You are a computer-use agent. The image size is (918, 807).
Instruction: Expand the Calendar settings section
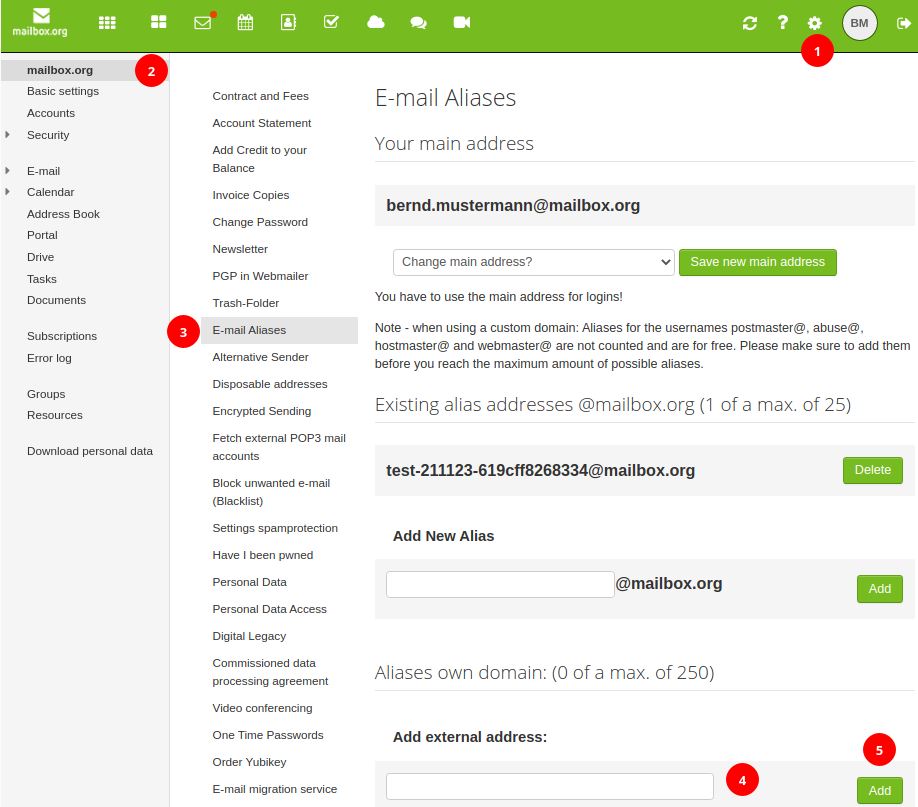pyautogui.click(x=8, y=192)
